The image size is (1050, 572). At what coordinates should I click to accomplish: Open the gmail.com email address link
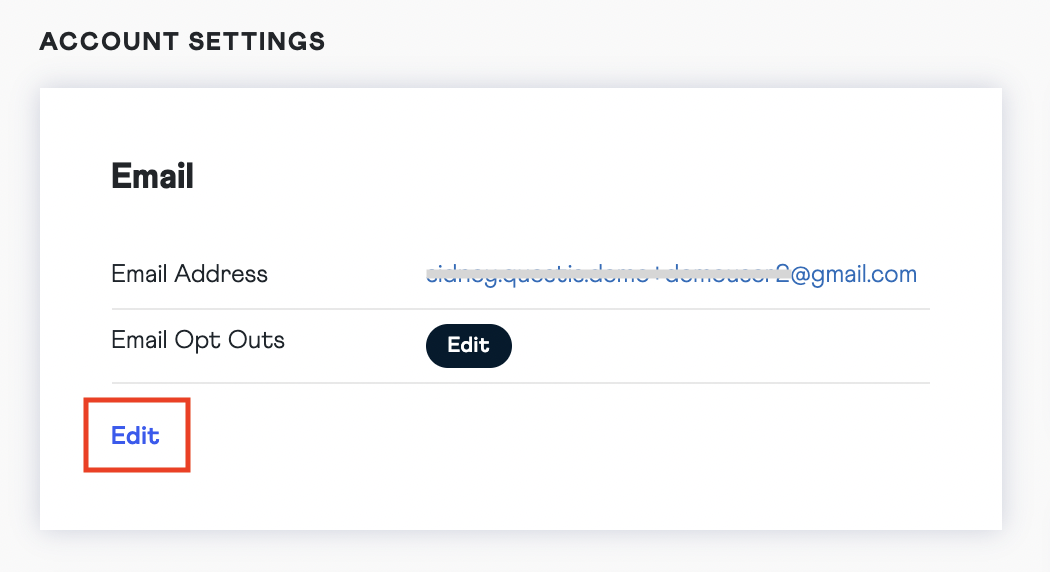671,274
